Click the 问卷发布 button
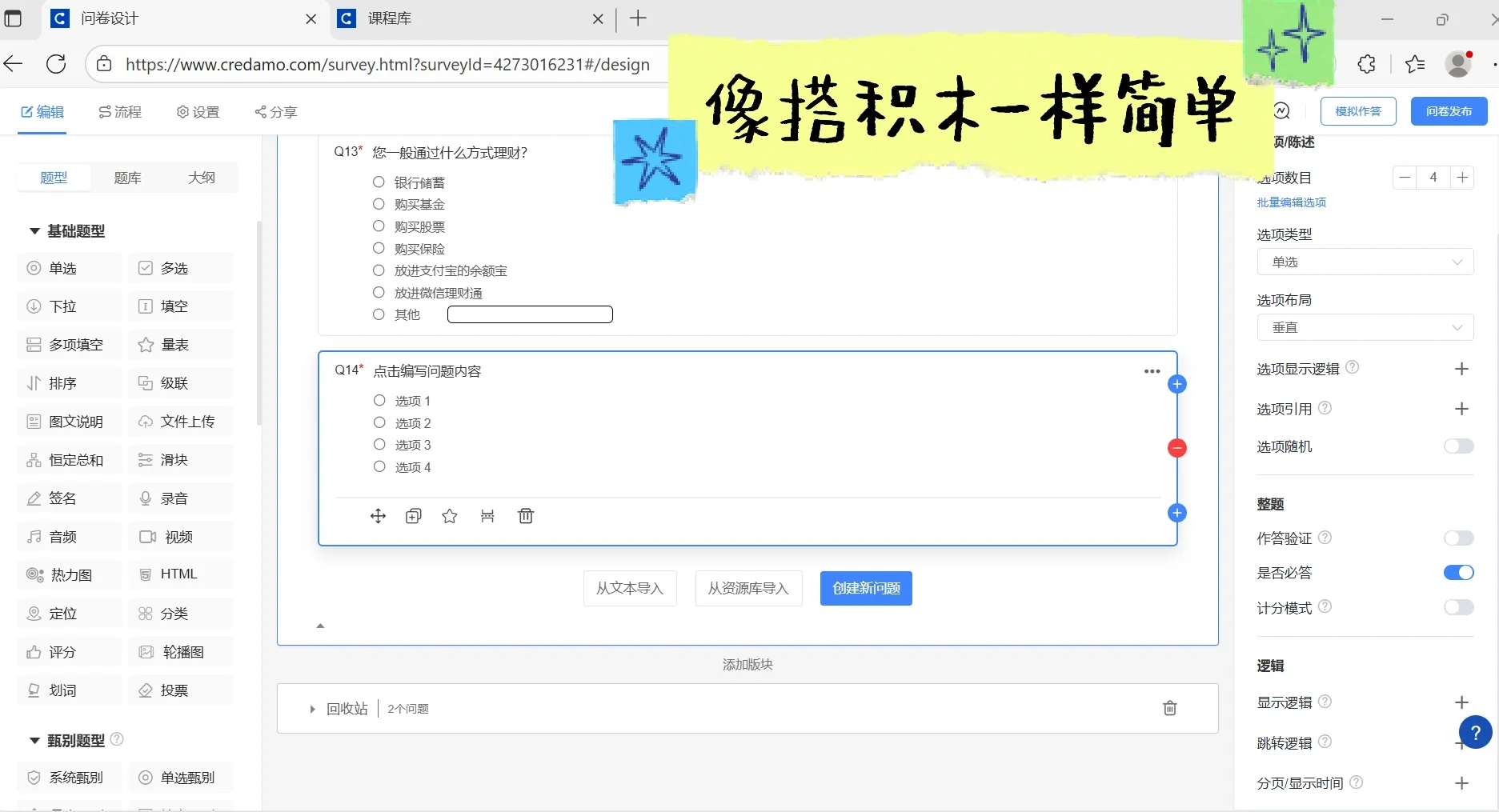 click(1448, 111)
